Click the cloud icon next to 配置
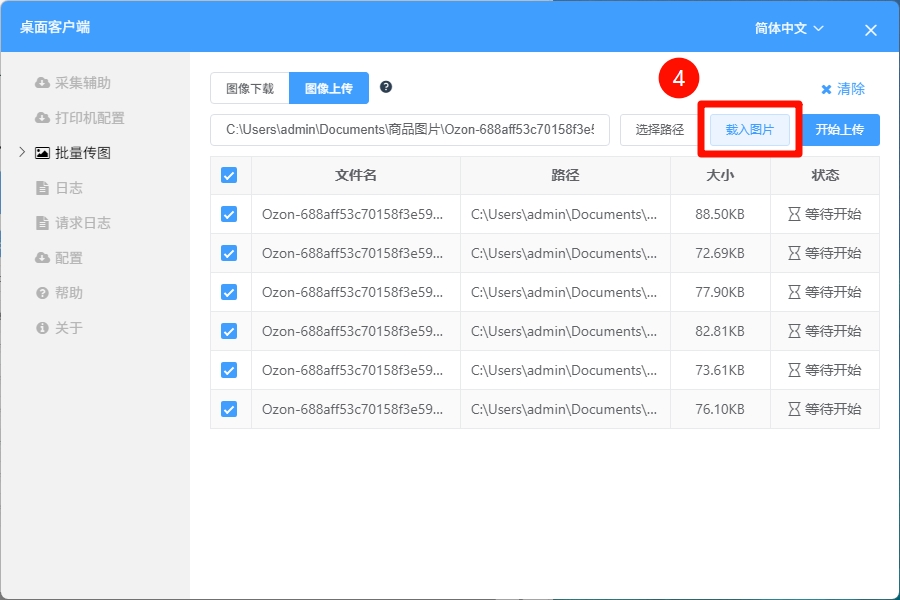 pos(42,258)
